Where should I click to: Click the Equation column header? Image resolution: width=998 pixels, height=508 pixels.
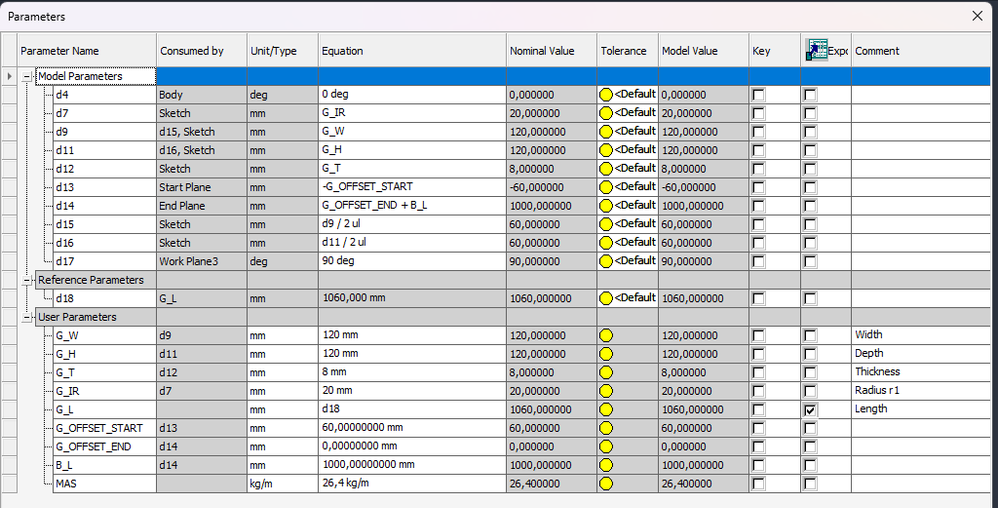[x=412, y=51]
